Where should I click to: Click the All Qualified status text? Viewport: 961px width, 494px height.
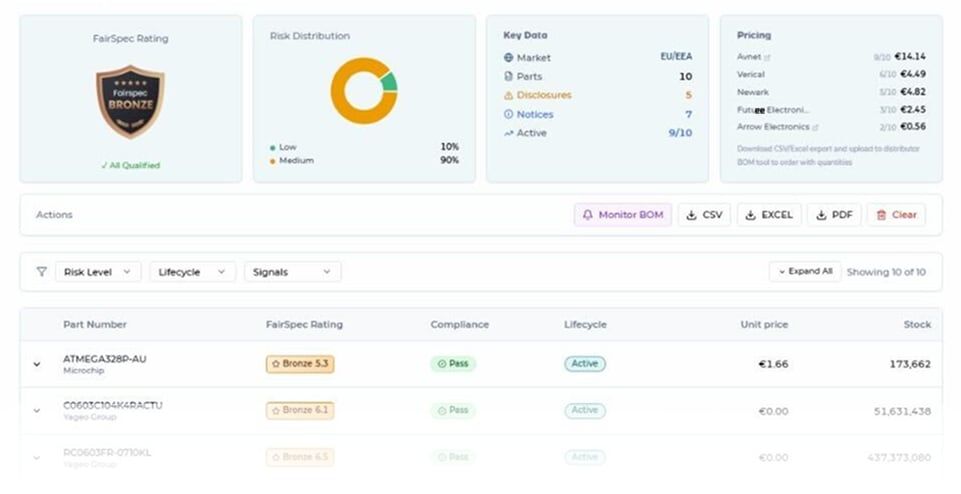click(x=131, y=165)
